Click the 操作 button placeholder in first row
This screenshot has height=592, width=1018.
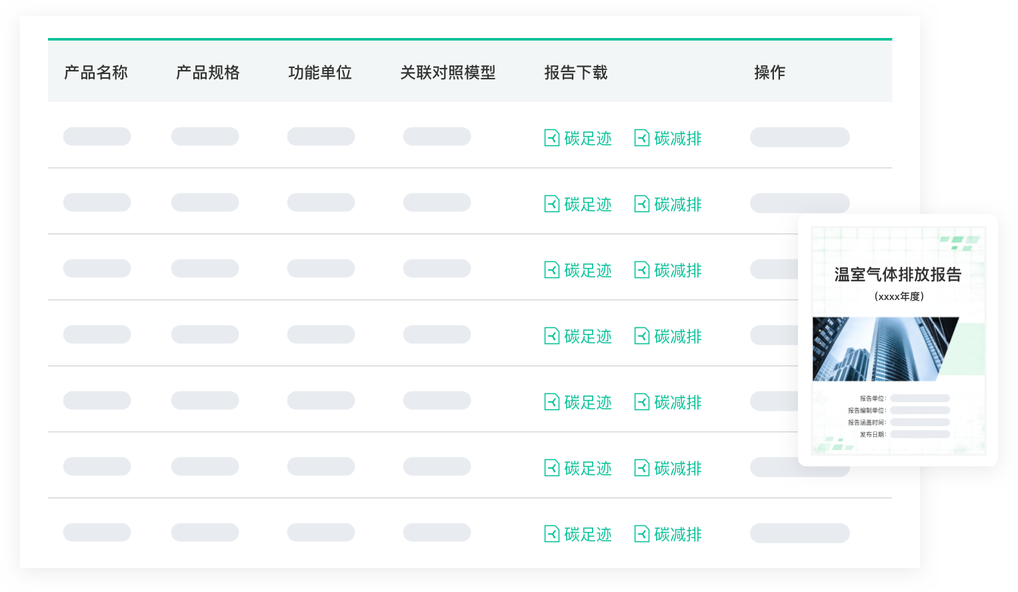(799, 137)
